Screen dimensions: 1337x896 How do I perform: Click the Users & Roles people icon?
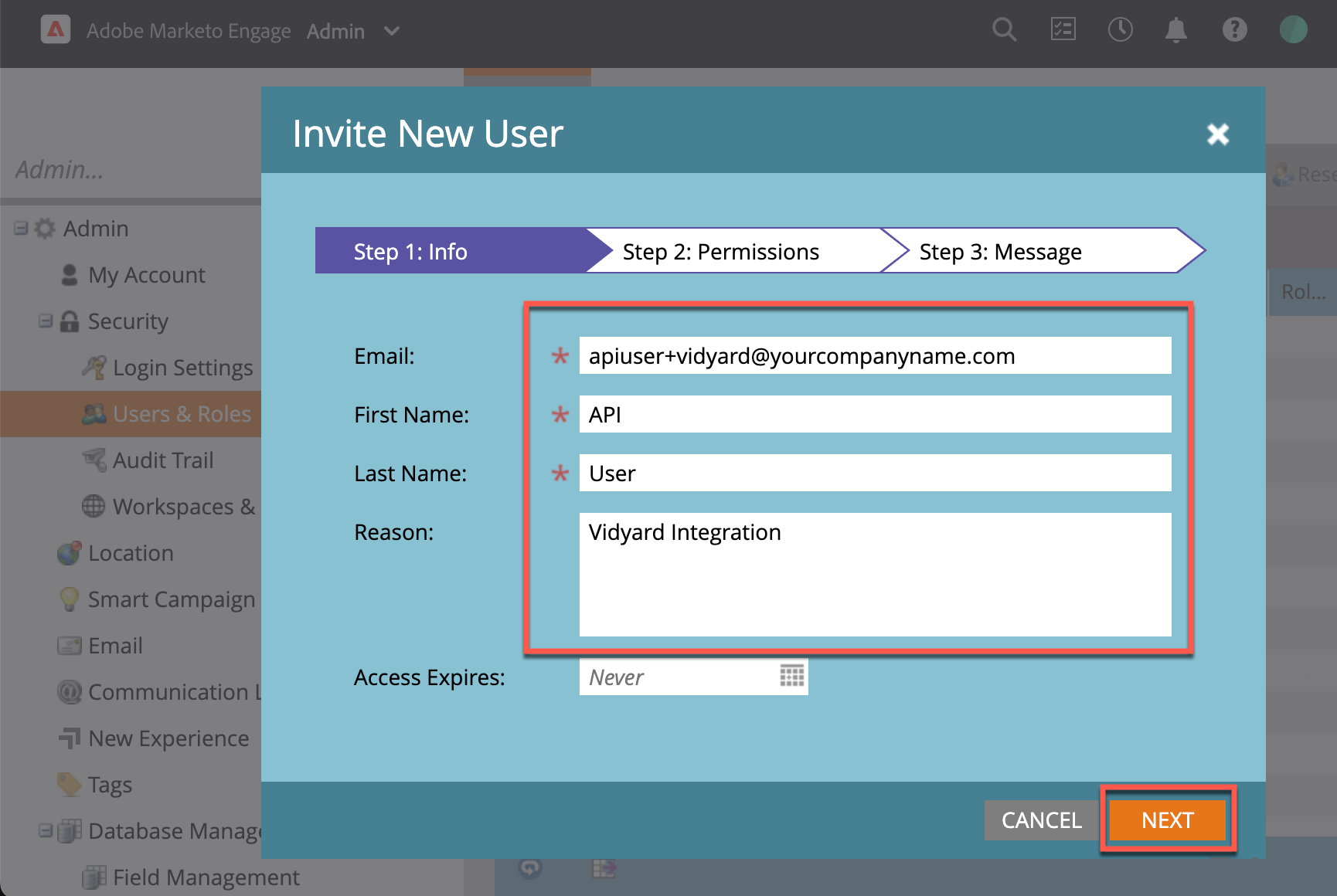click(x=94, y=414)
